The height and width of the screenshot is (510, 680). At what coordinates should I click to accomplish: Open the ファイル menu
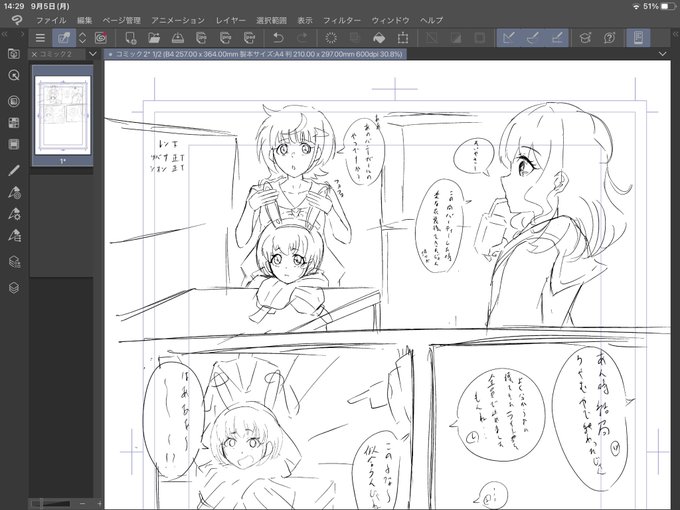click(x=51, y=20)
